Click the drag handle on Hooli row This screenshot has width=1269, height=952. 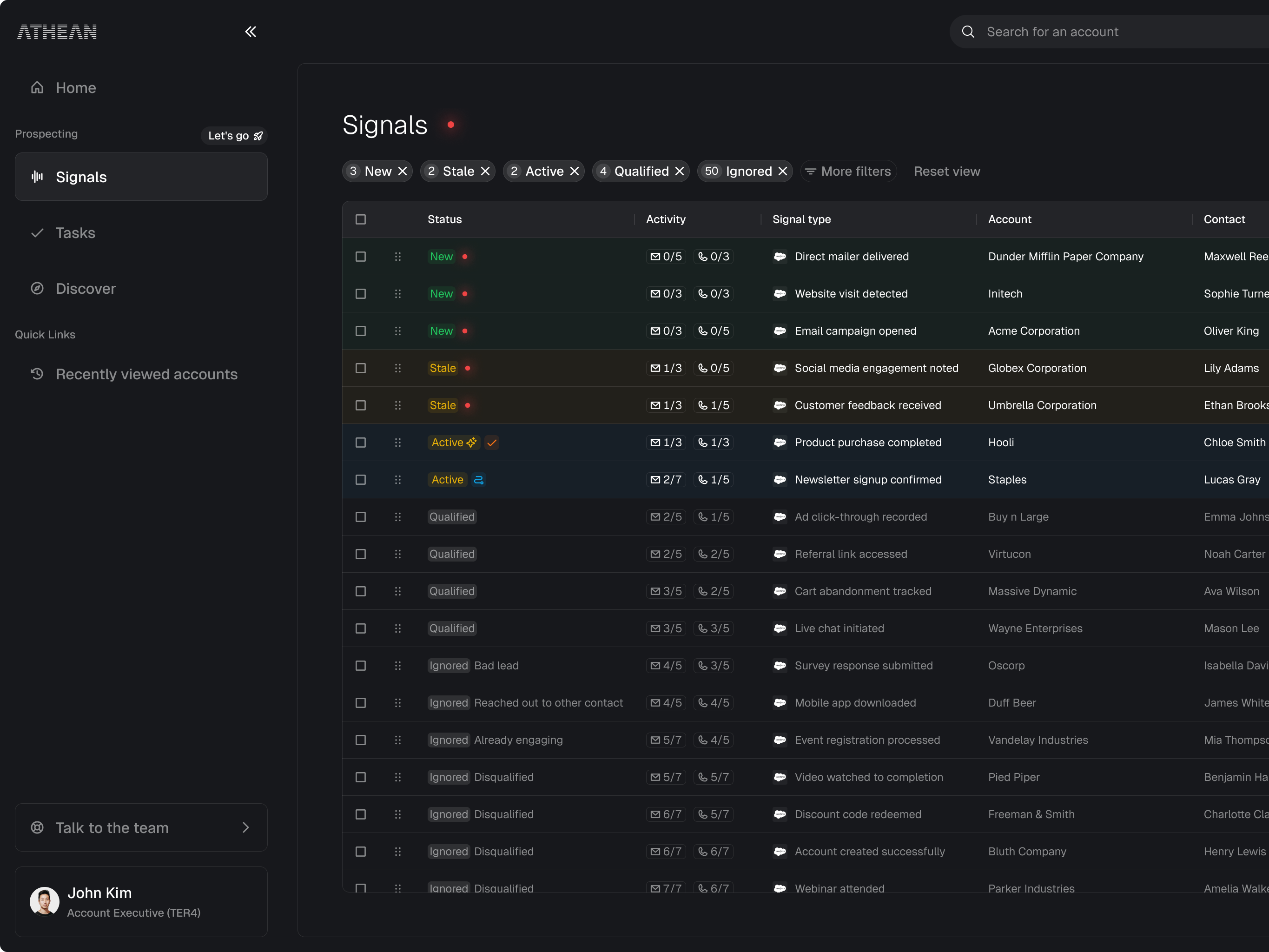(397, 443)
